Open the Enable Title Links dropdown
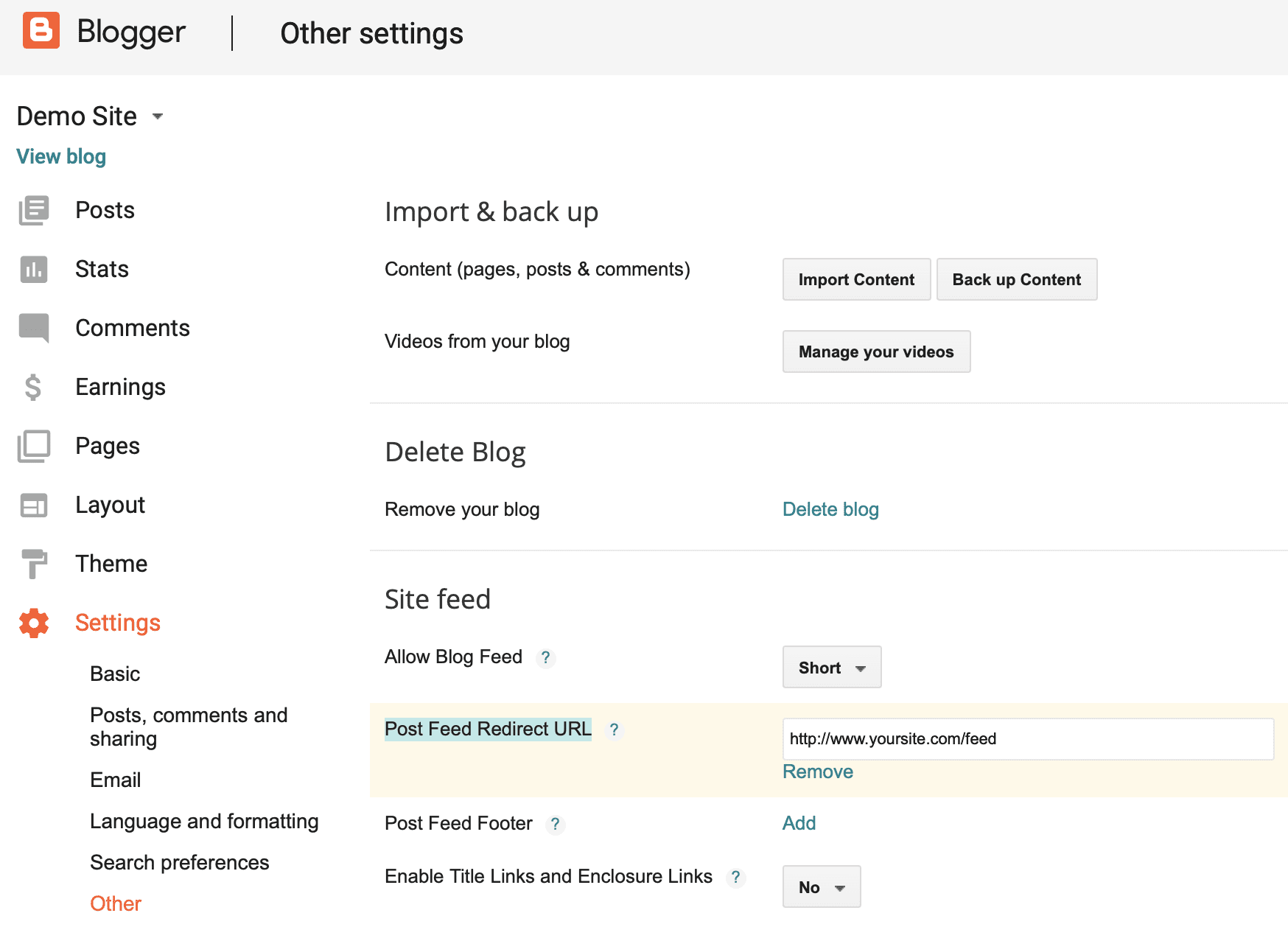1288x927 pixels. tap(821, 886)
